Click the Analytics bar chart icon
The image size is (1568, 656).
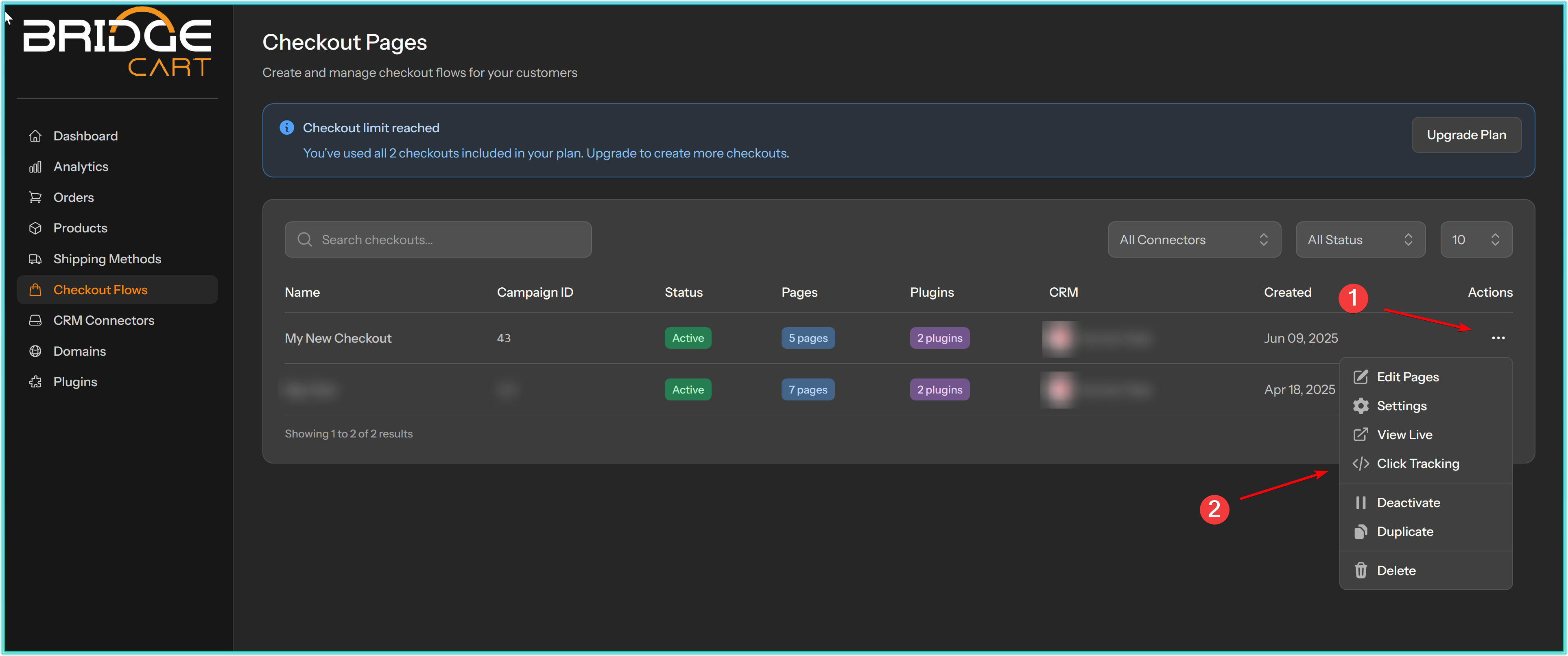pos(35,167)
